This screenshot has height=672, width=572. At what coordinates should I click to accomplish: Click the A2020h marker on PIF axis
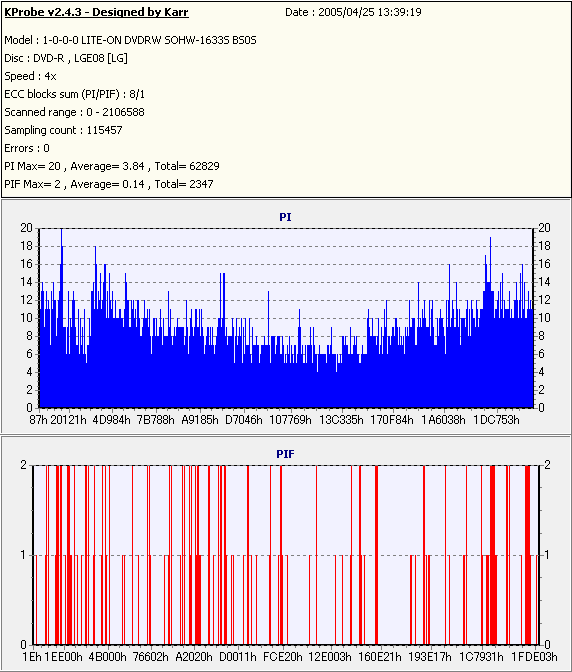pyautogui.click(x=194, y=657)
